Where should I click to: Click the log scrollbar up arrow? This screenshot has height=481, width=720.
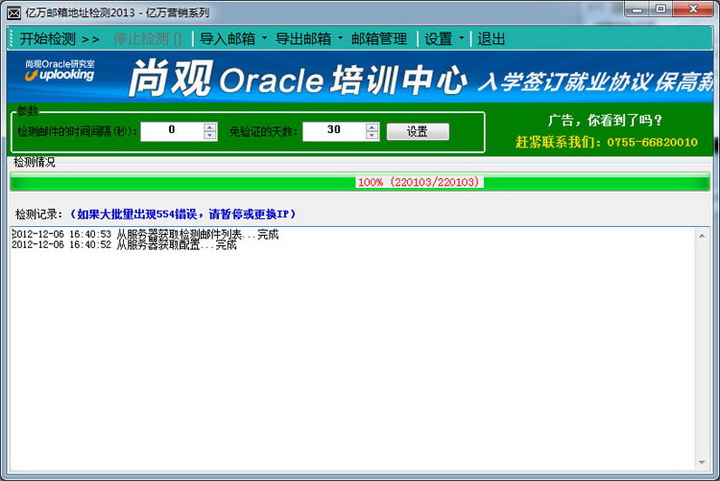tap(702, 236)
